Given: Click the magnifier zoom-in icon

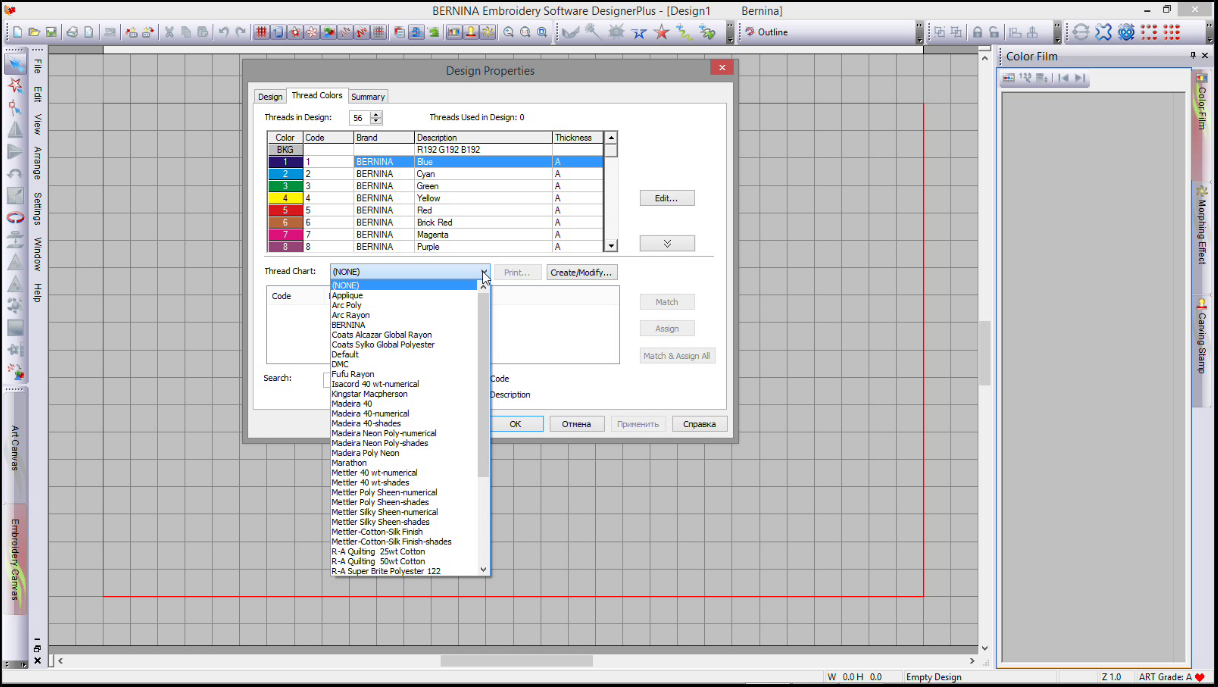Looking at the screenshot, I should click(x=509, y=32).
